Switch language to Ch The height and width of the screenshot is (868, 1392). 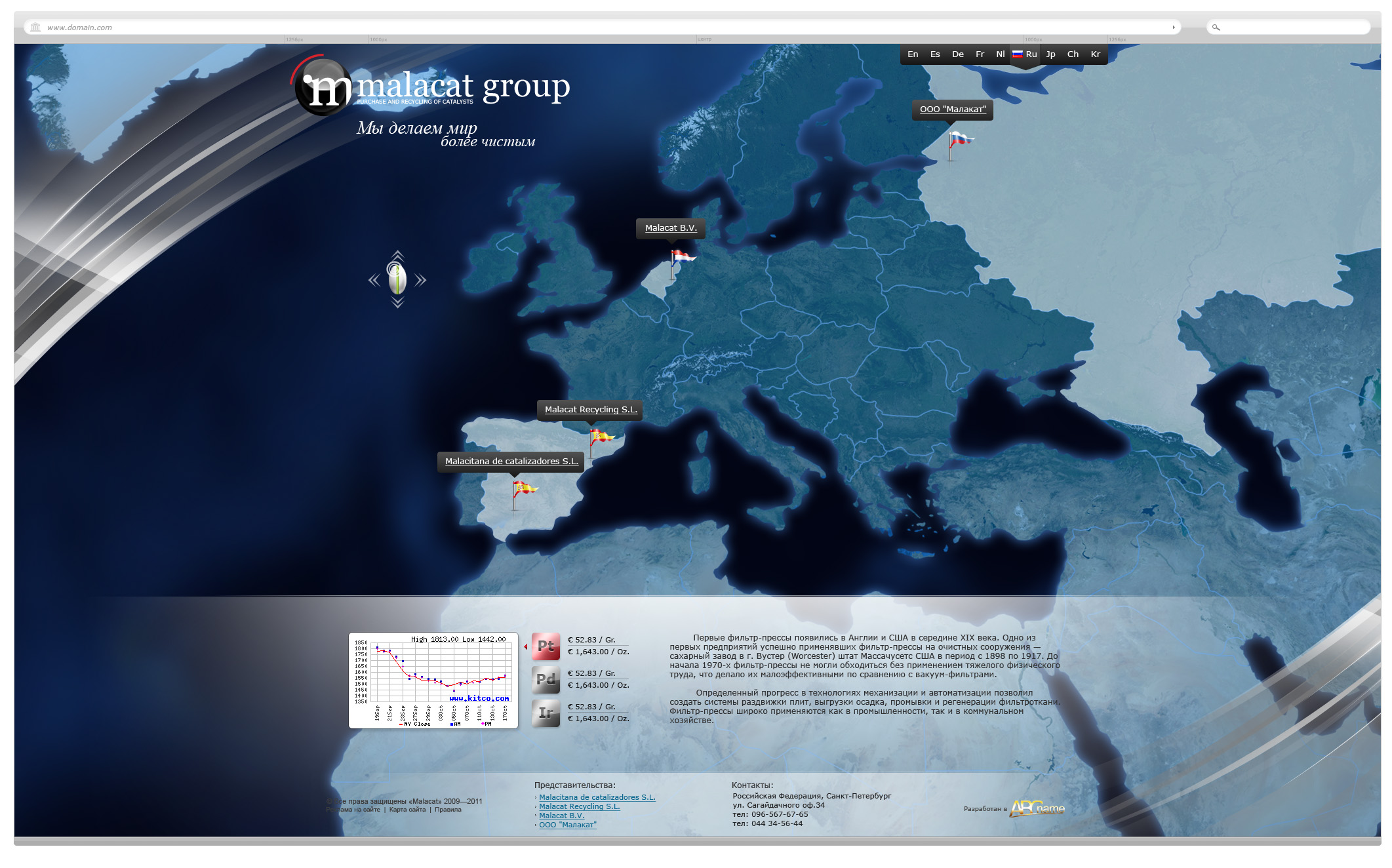point(1073,54)
